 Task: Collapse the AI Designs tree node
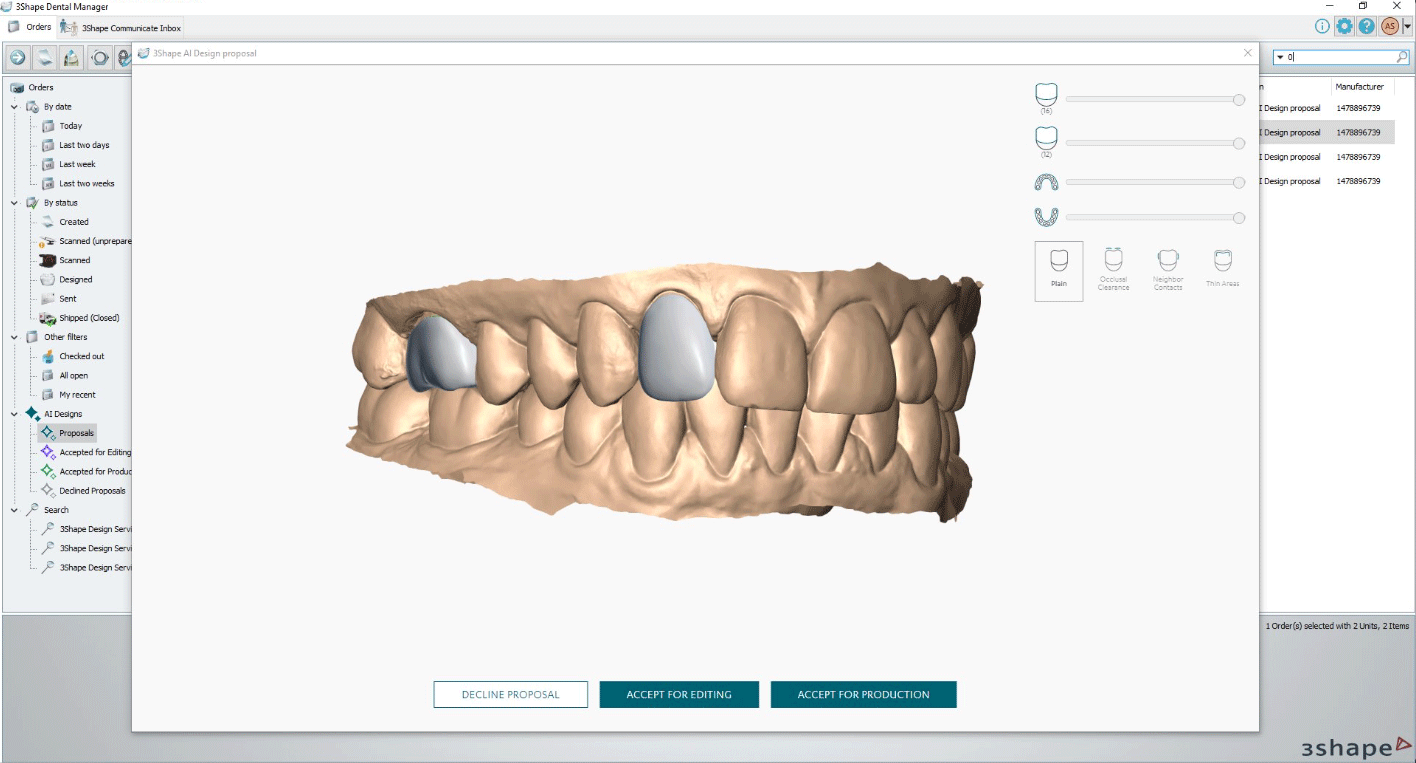pos(15,414)
